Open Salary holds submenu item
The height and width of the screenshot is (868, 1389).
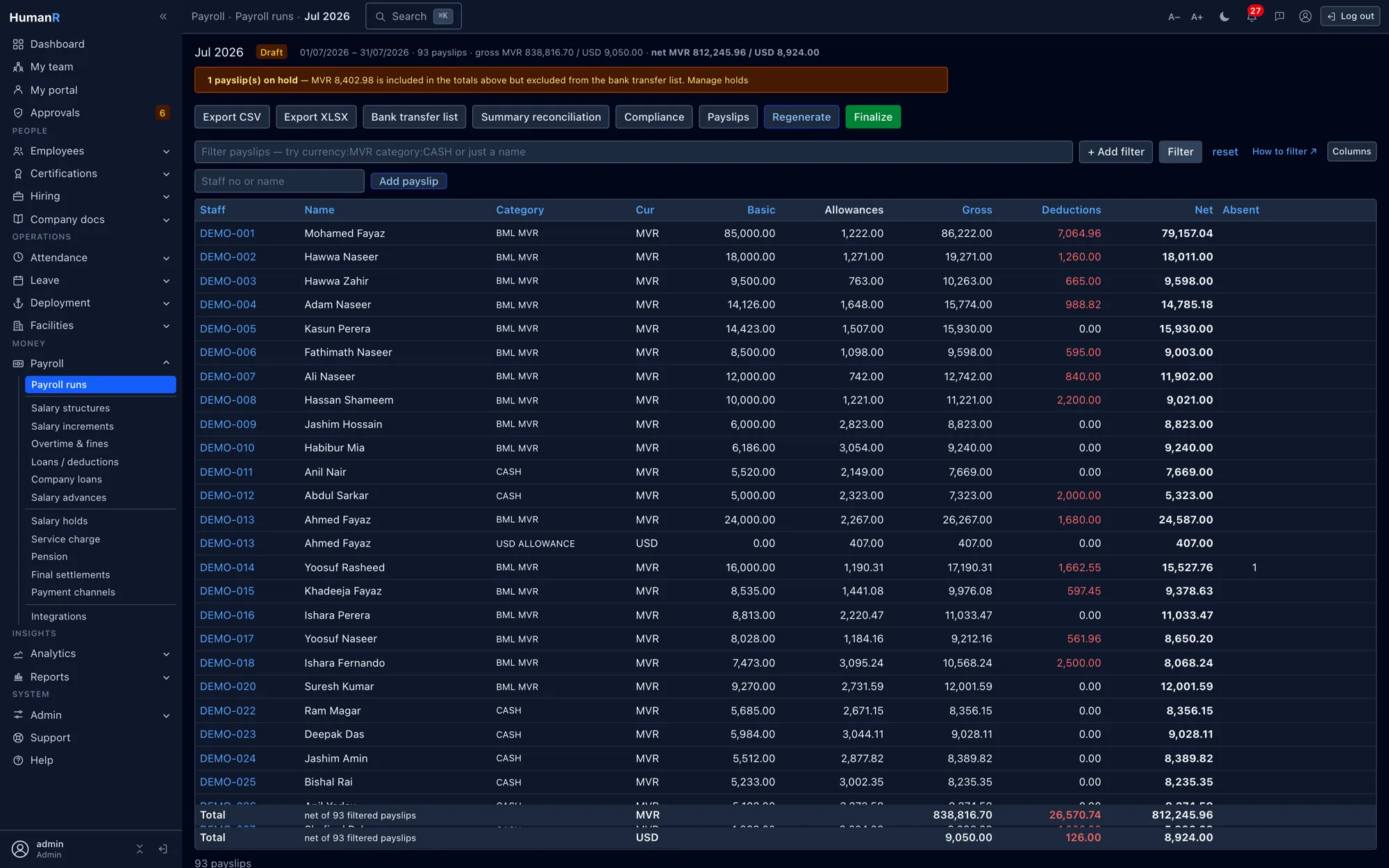59,521
